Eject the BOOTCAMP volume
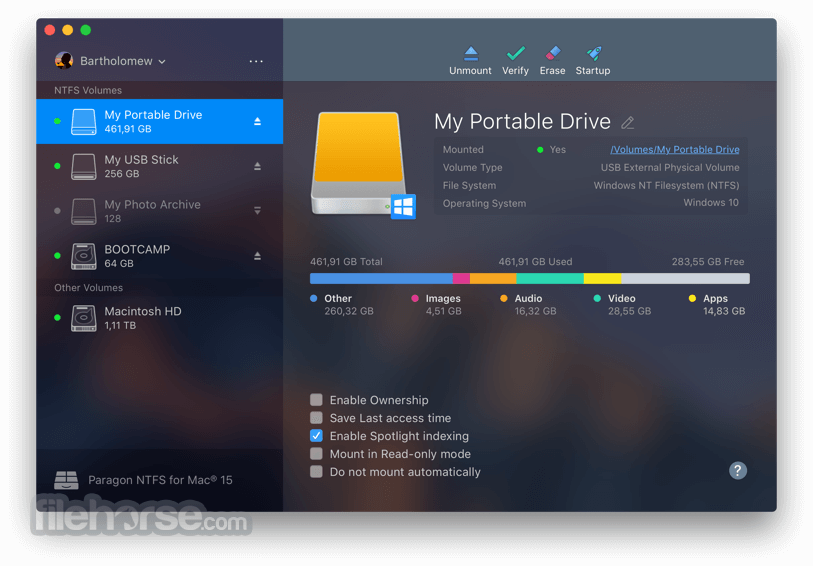The image size is (813, 566). click(x=257, y=256)
